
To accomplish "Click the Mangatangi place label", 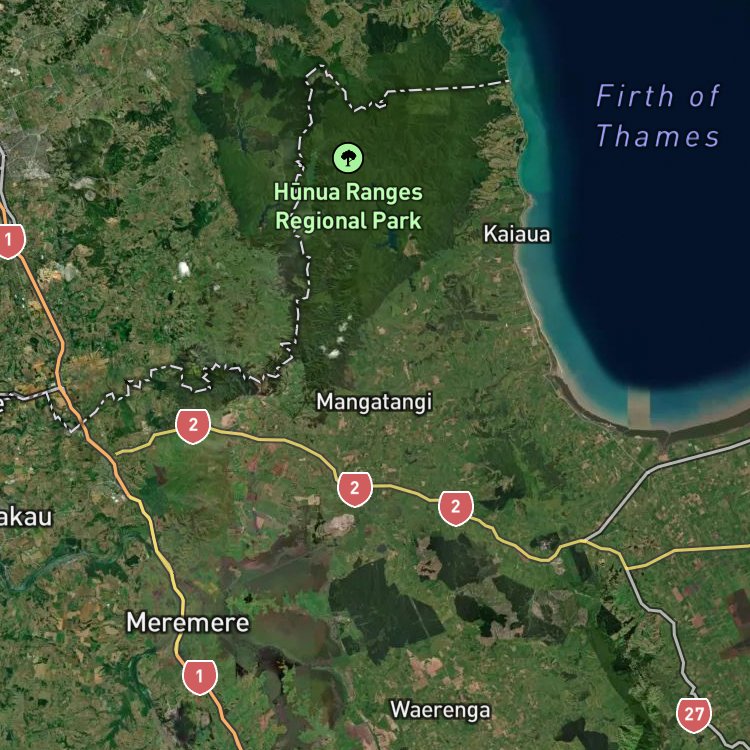I will 374,402.
